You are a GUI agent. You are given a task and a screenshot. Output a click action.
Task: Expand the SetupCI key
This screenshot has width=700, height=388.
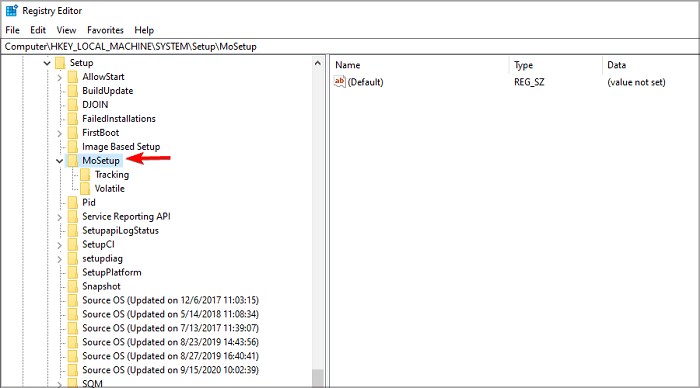coord(59,245)
